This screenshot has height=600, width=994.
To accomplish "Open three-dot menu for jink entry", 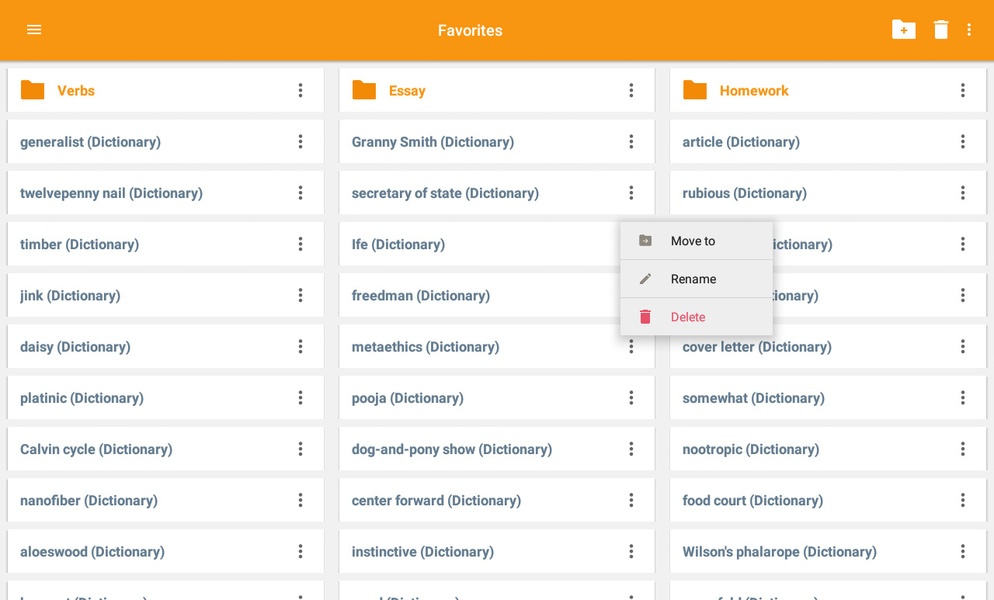I will click(300, 295).
